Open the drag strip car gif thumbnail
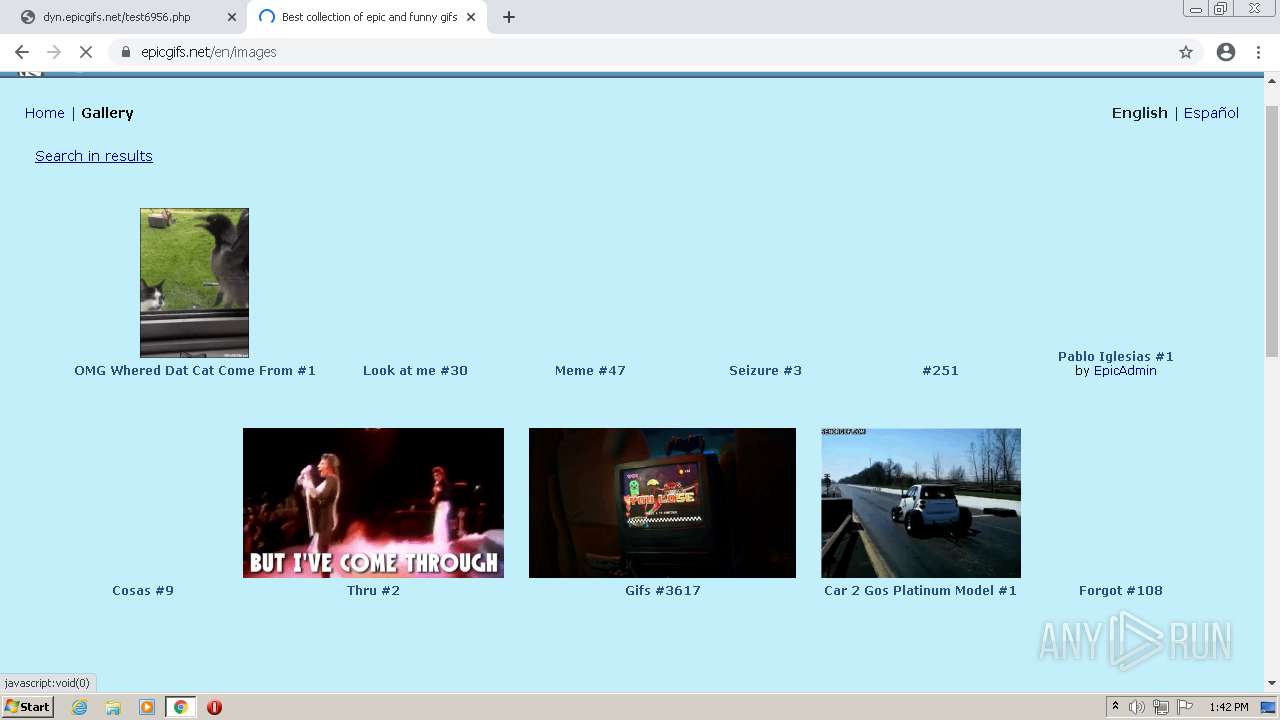 click(x=921, y=503)
